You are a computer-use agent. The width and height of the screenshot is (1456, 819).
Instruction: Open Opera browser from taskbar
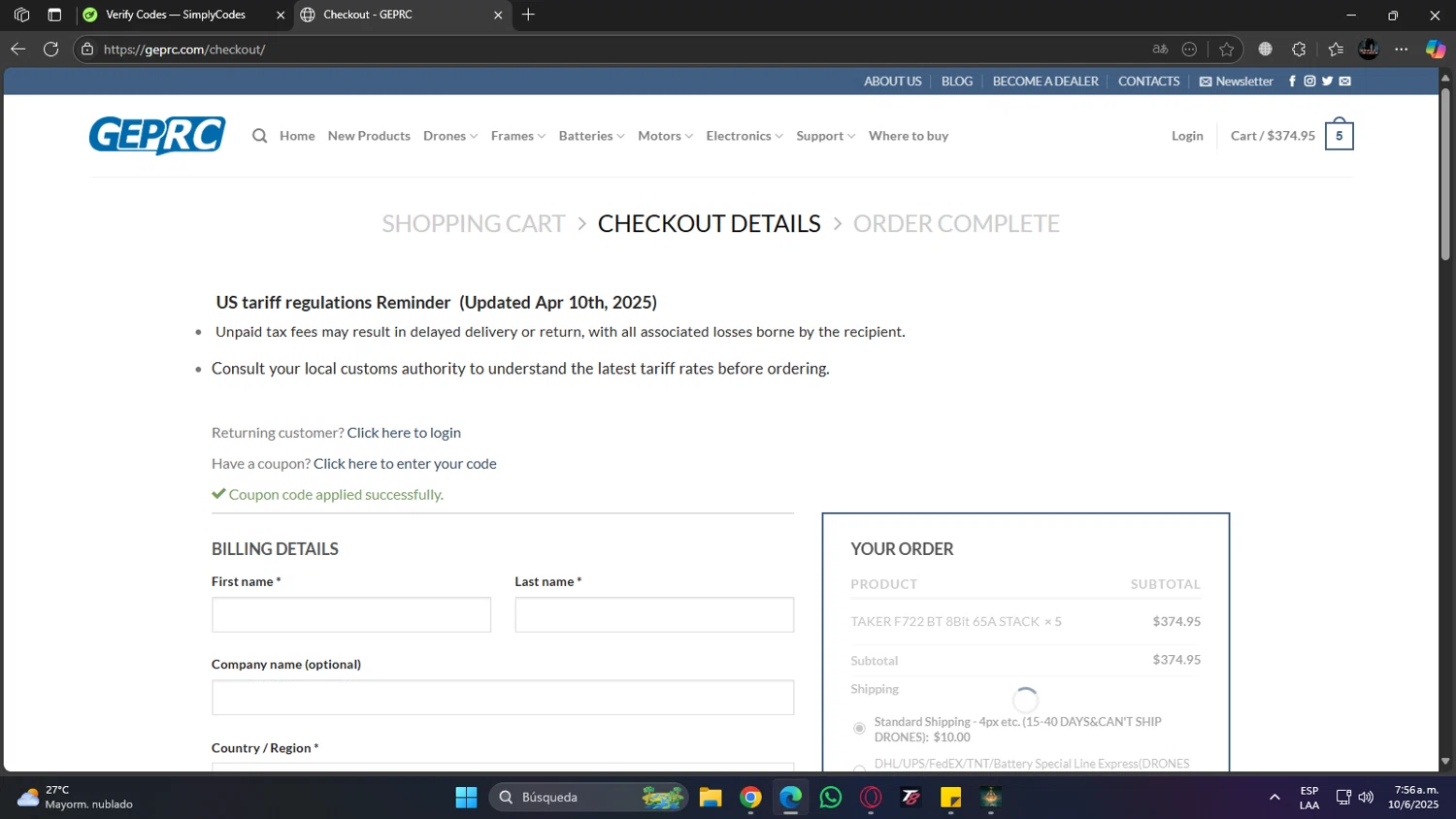pos(871,798)
